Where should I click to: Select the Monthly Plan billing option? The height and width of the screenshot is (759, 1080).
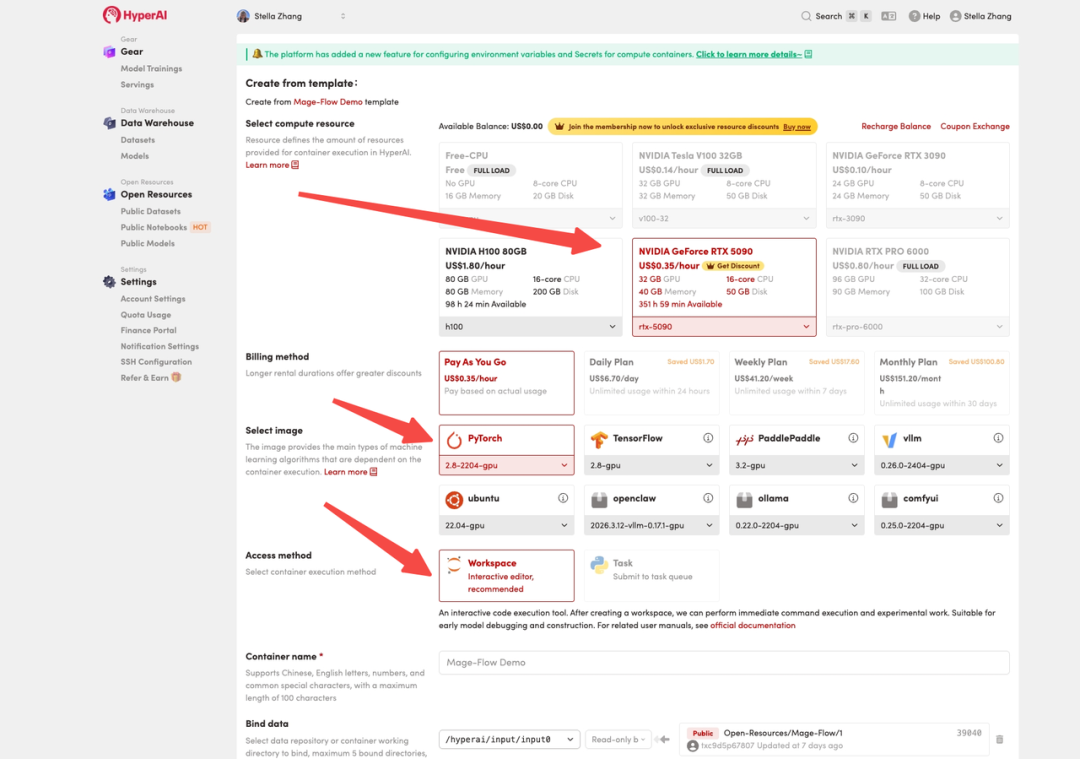[942, 383]
